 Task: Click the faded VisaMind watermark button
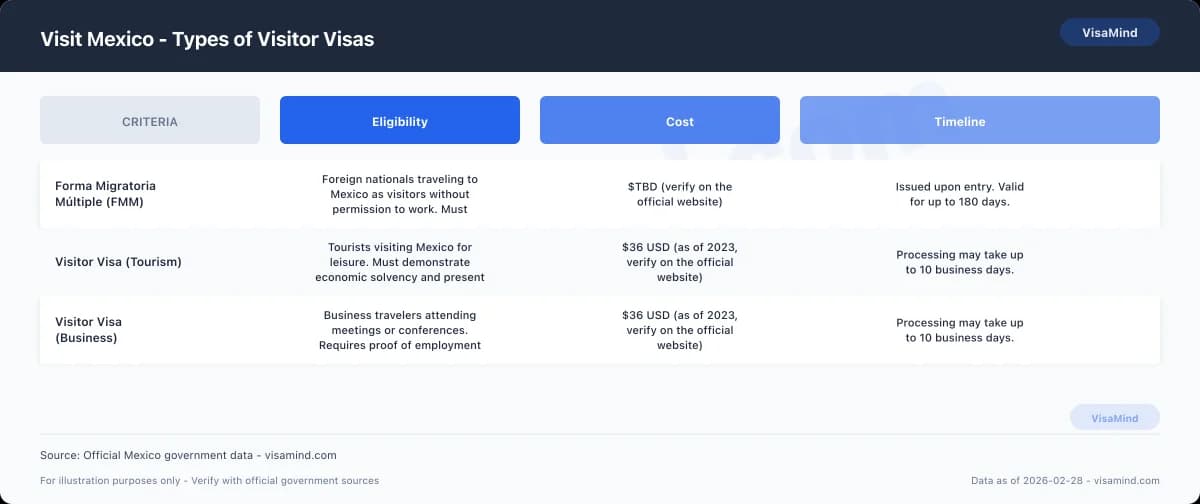(x=1114, y=418)
